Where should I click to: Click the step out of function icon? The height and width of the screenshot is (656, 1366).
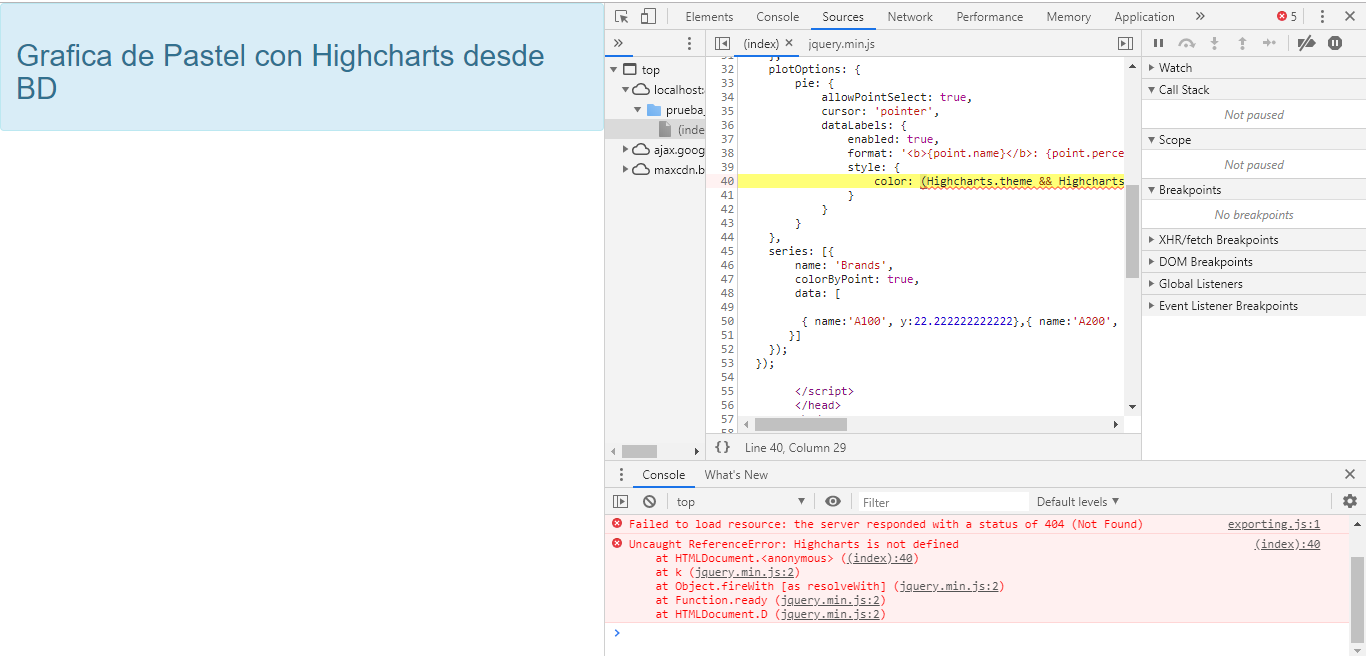(1242, 43)
